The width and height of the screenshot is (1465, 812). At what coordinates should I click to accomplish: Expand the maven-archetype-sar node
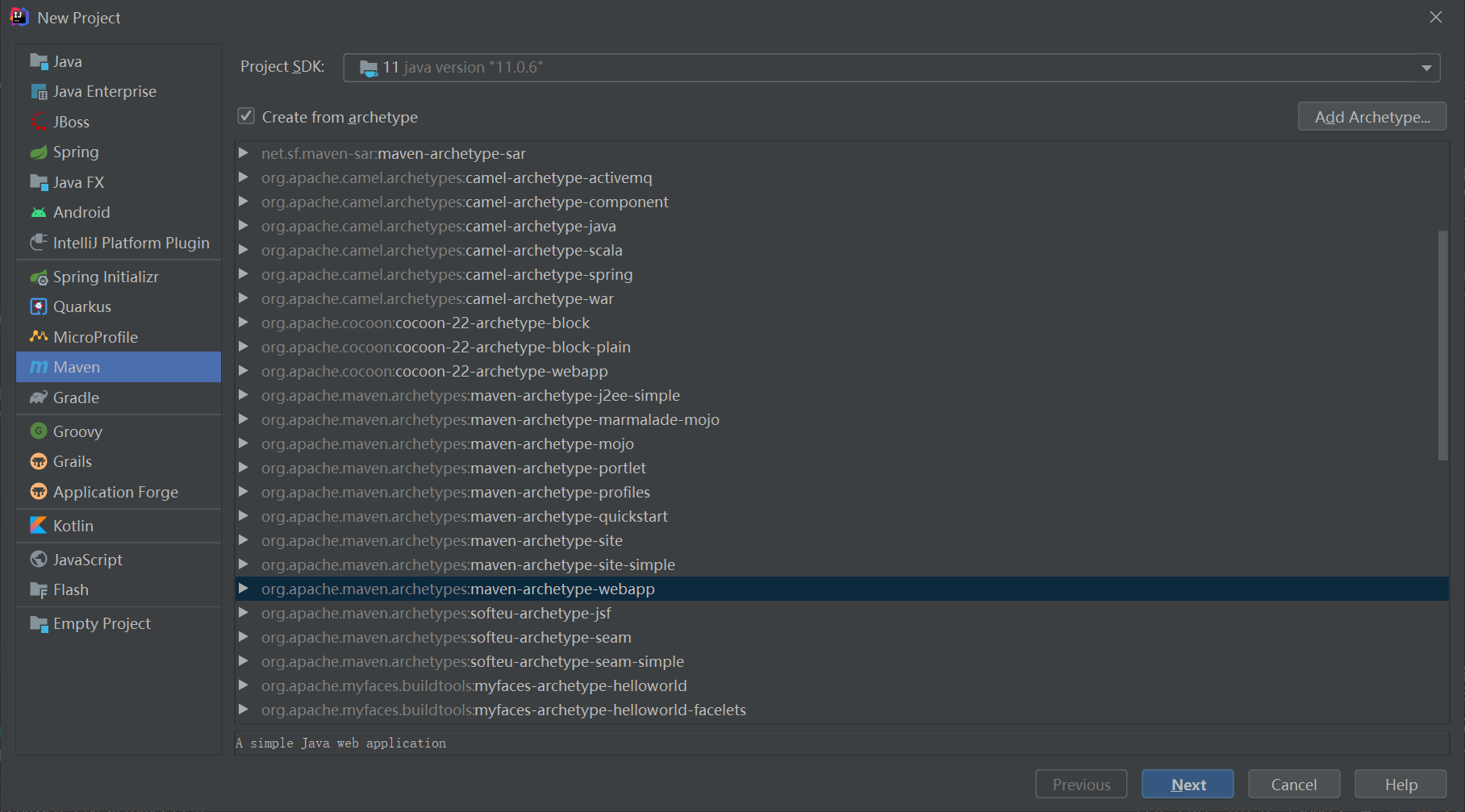point(243,152)
